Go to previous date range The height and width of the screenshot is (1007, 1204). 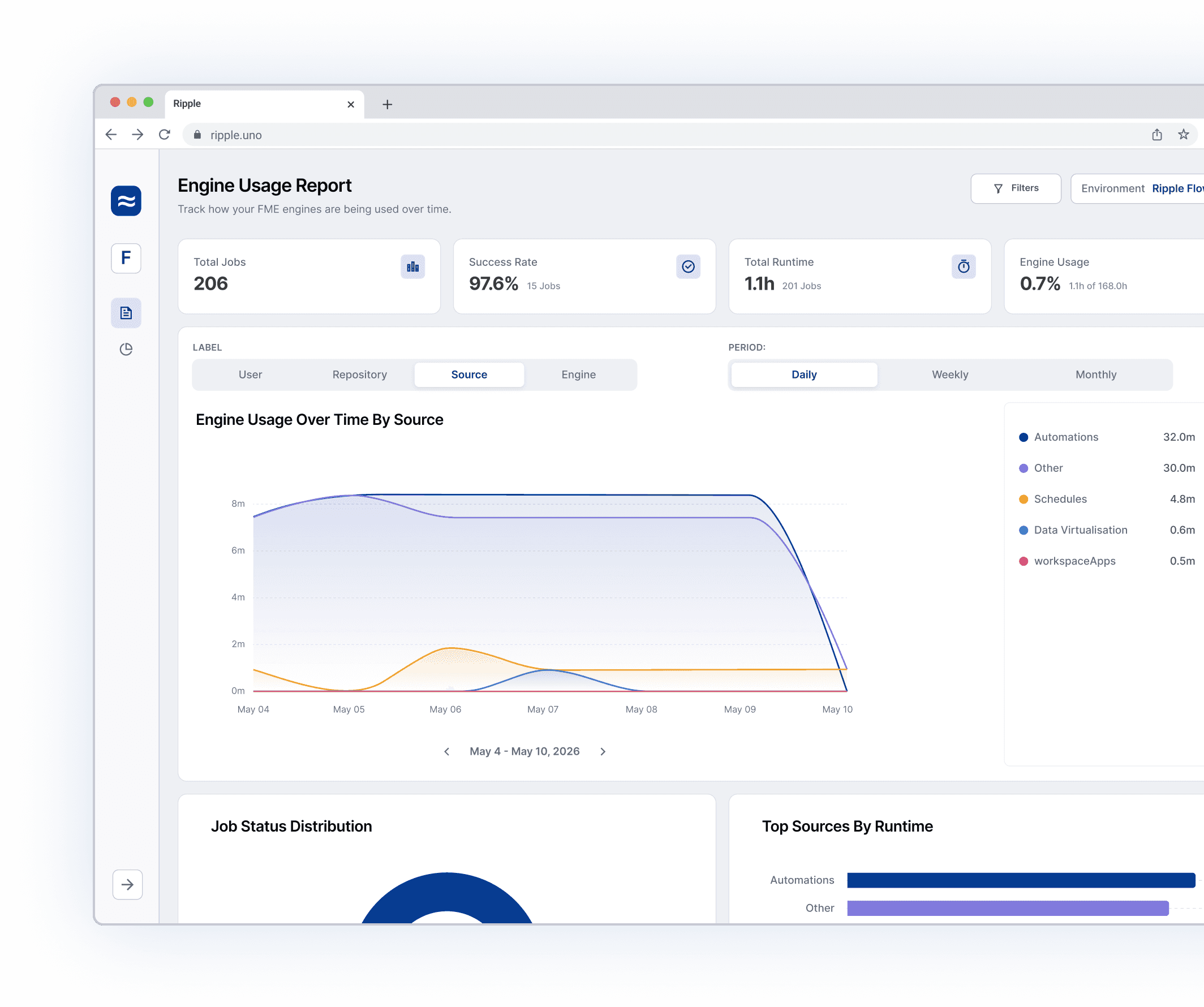(x=446, y=751)
